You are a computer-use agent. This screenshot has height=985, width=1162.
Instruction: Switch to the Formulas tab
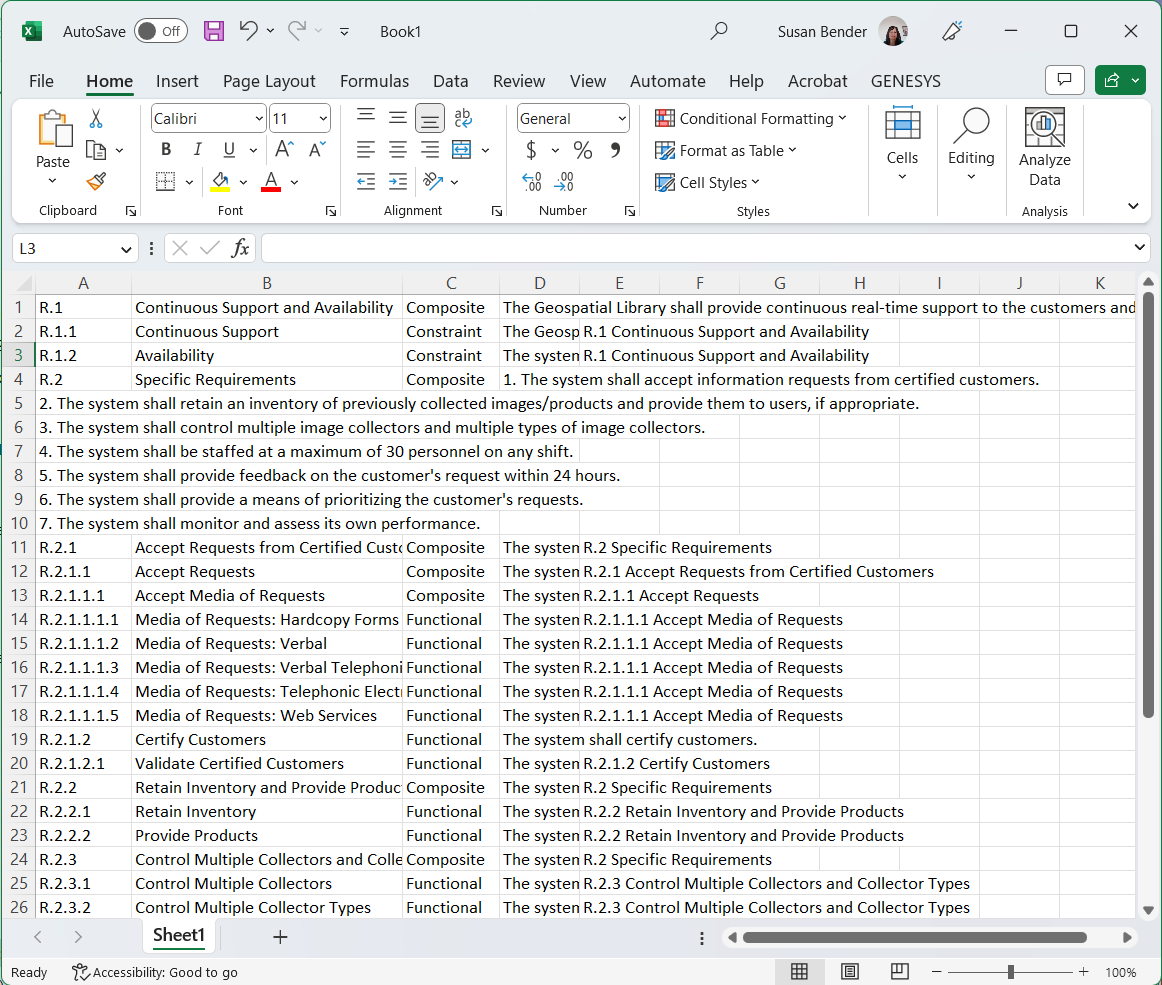click(374, 81)
